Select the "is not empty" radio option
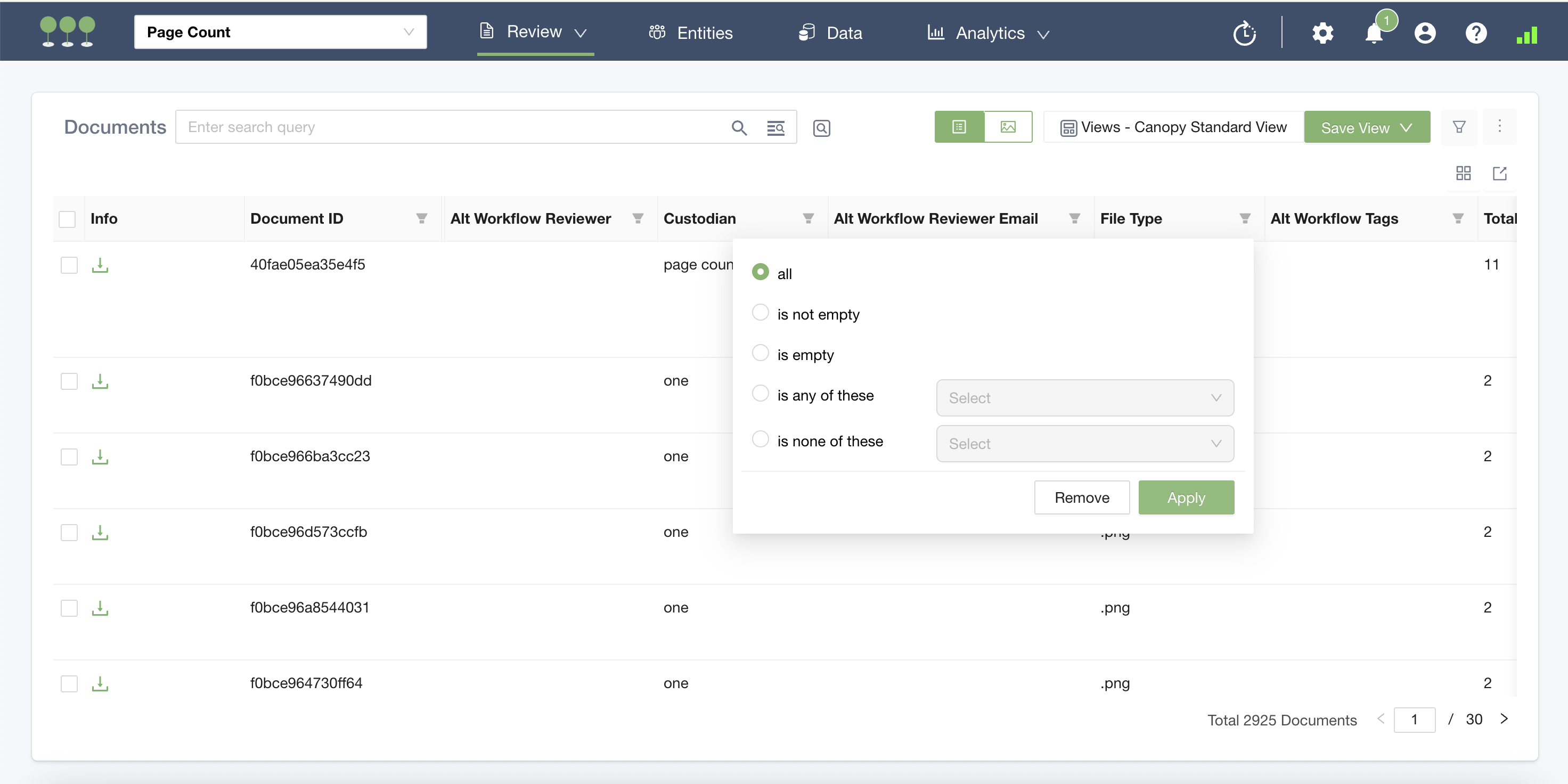 pyautogui.click(x=760, y=313)
